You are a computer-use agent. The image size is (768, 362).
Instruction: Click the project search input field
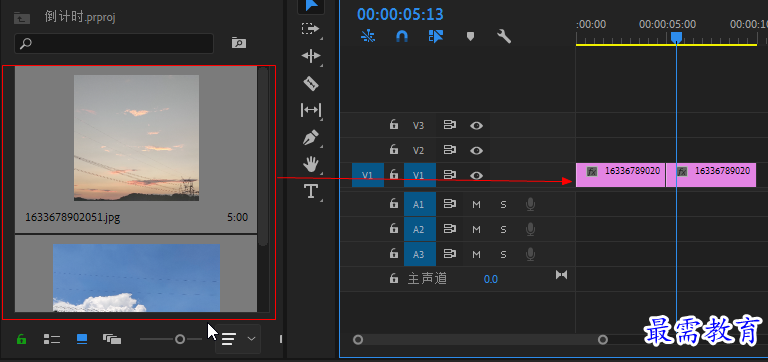coord(114,44)
